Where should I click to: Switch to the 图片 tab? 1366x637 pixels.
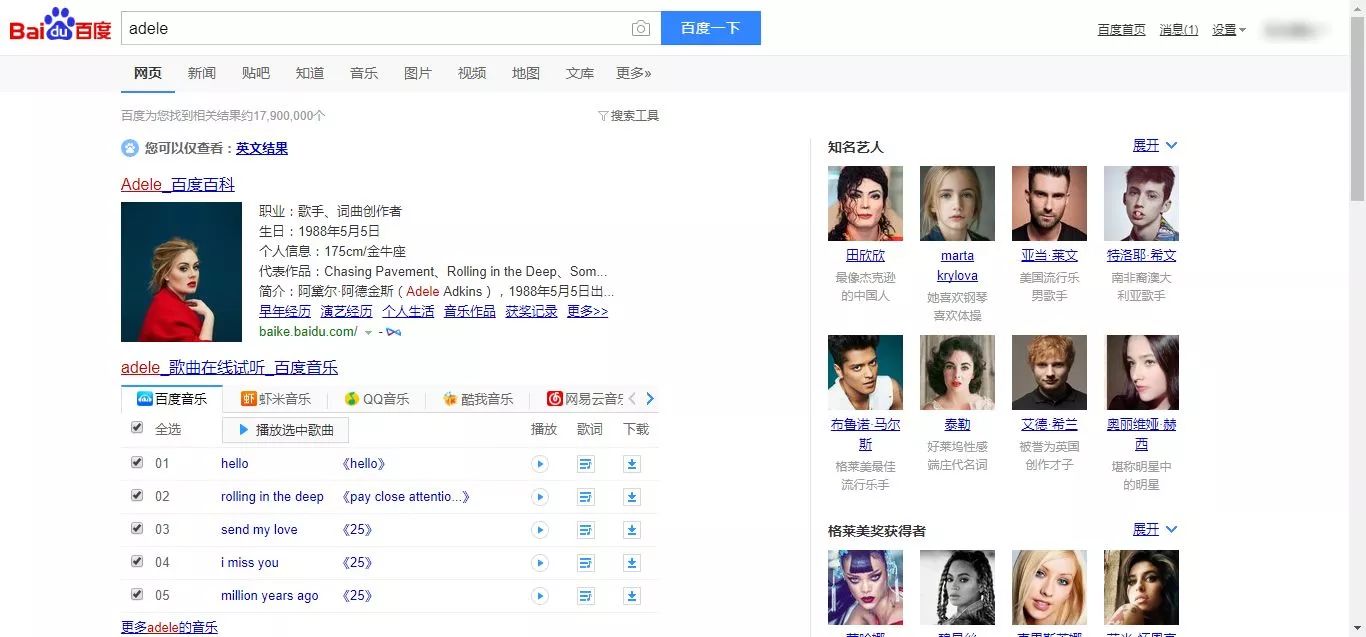418,73
